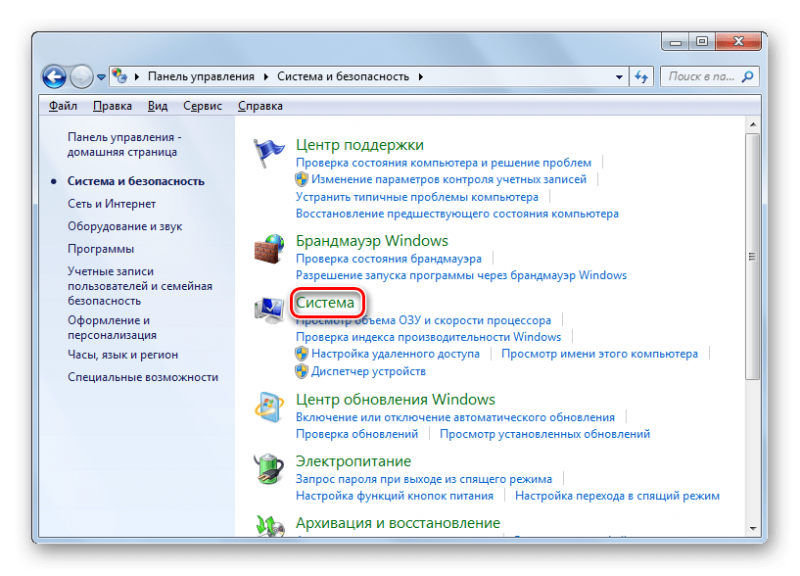Click Проверка обновлений

tap(357, 434)
